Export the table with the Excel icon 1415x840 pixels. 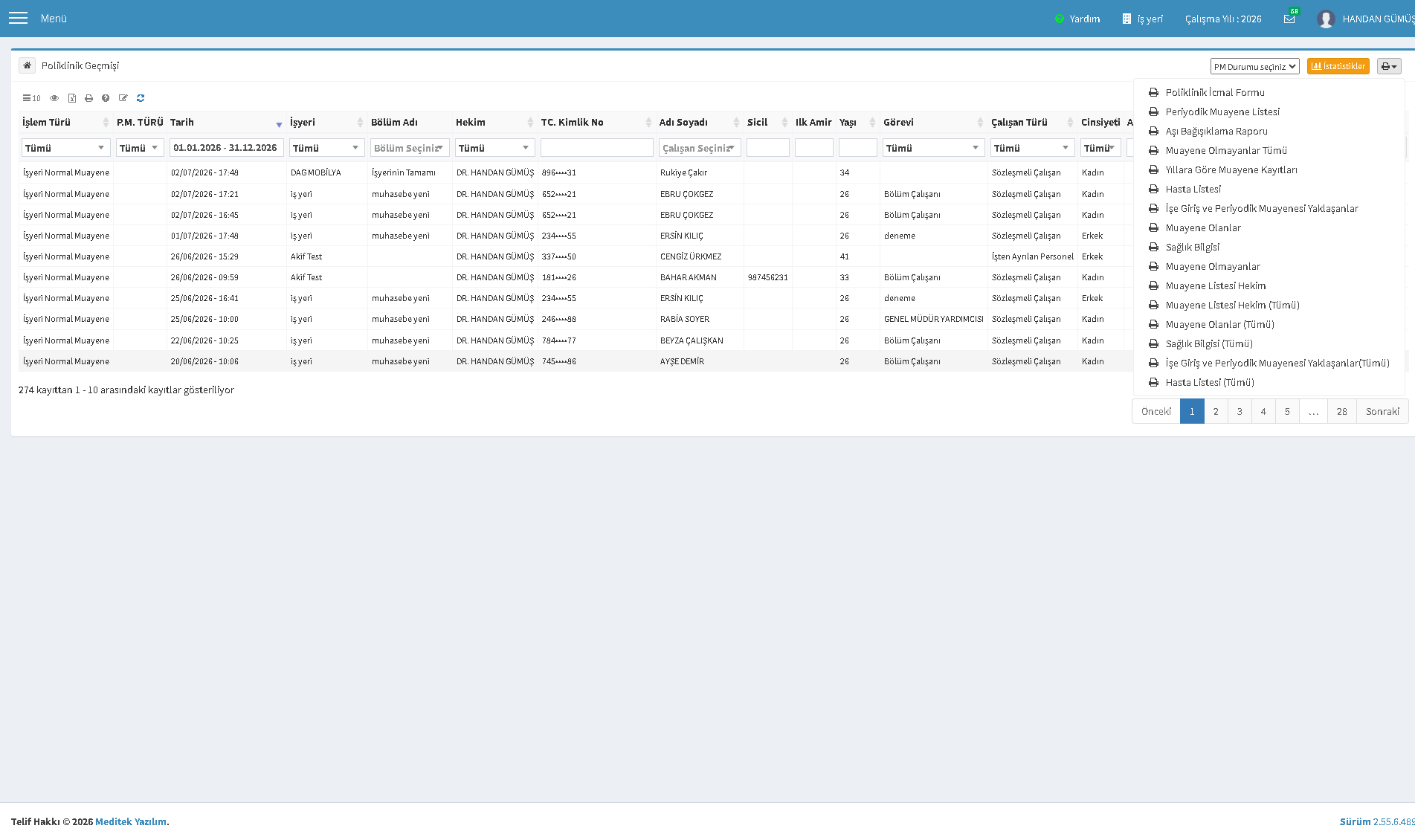tap(72, 98)
